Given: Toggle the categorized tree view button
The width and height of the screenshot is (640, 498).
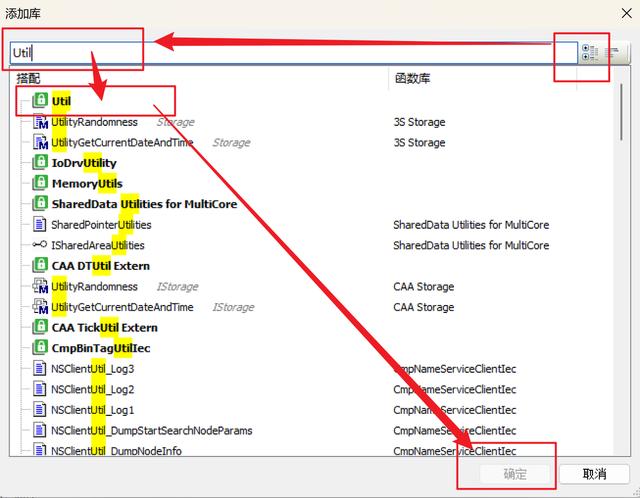Looking at the screenshot, I should pyautogui.click(x=589, y=52).
